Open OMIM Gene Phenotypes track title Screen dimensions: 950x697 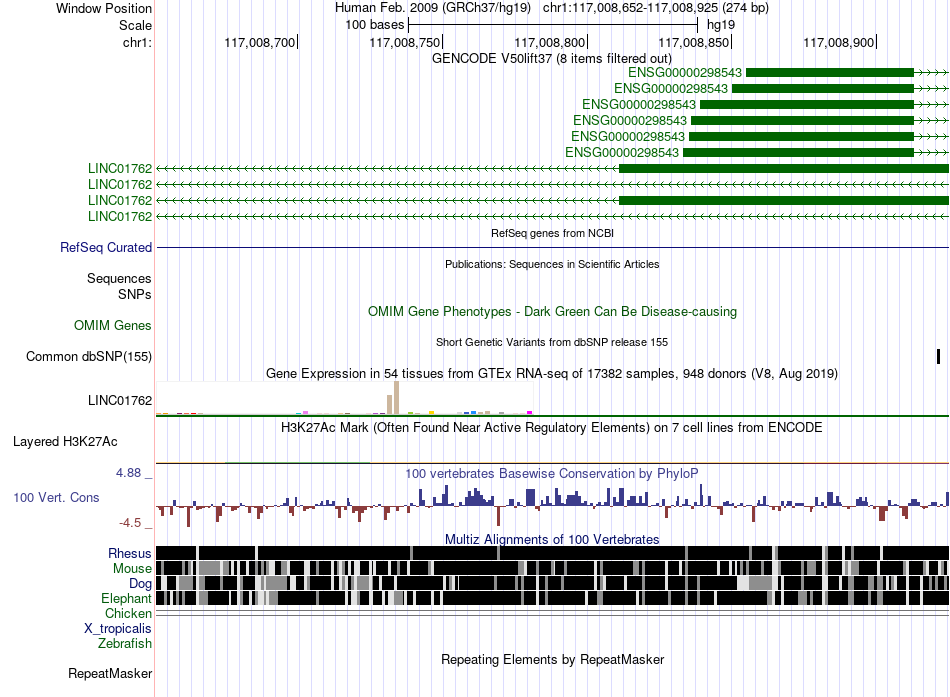coord(552,312)
